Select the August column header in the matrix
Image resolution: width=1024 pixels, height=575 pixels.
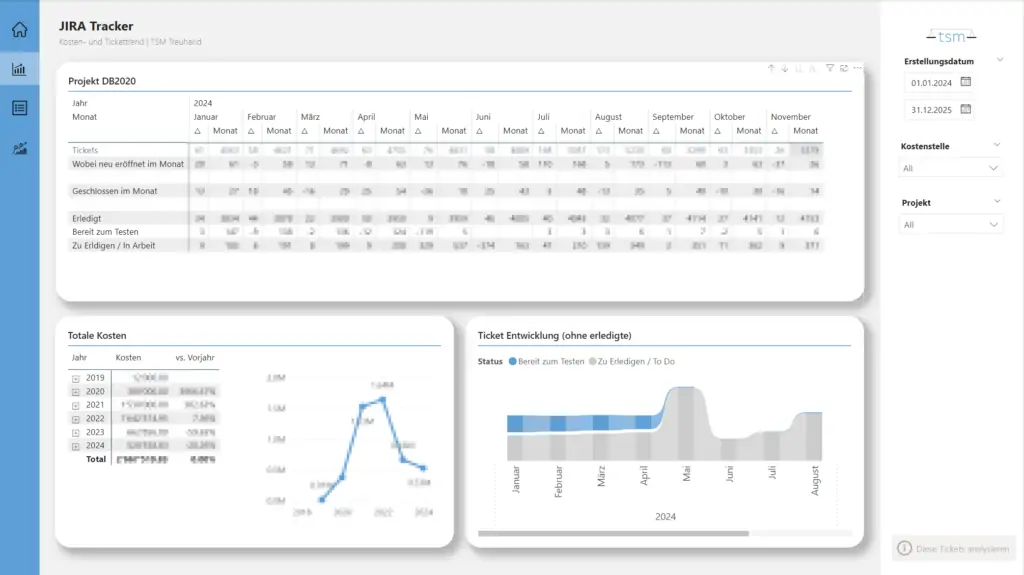click(x=608, y=117)
